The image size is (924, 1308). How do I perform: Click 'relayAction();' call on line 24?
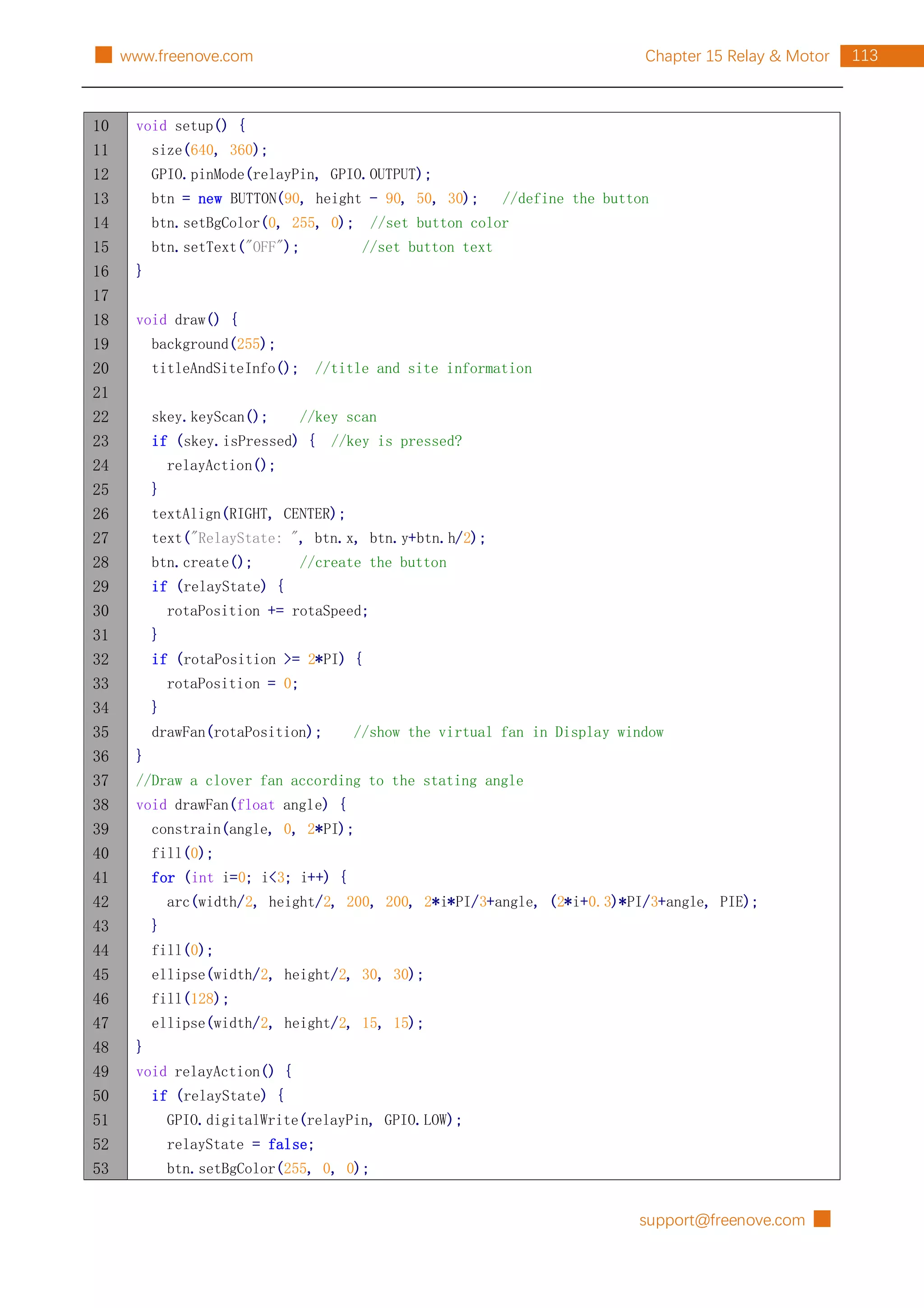[221, 465]
